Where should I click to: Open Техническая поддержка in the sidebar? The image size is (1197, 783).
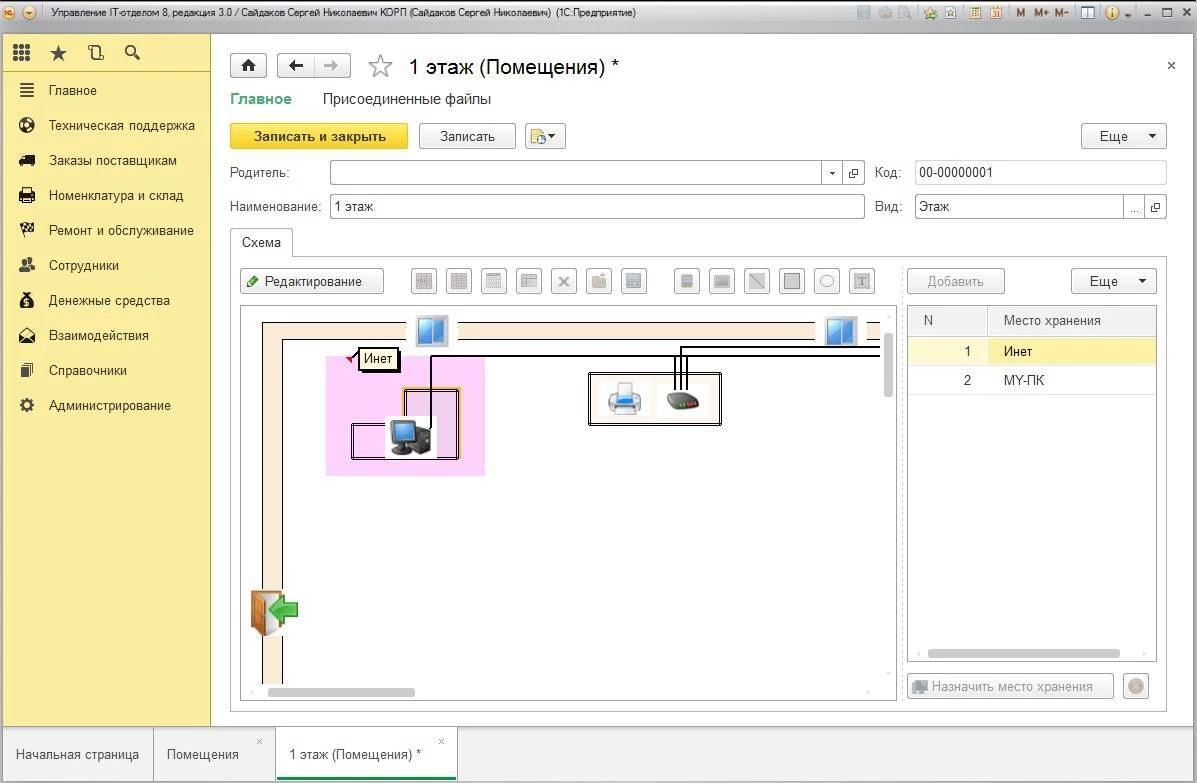tap(121, 126)
